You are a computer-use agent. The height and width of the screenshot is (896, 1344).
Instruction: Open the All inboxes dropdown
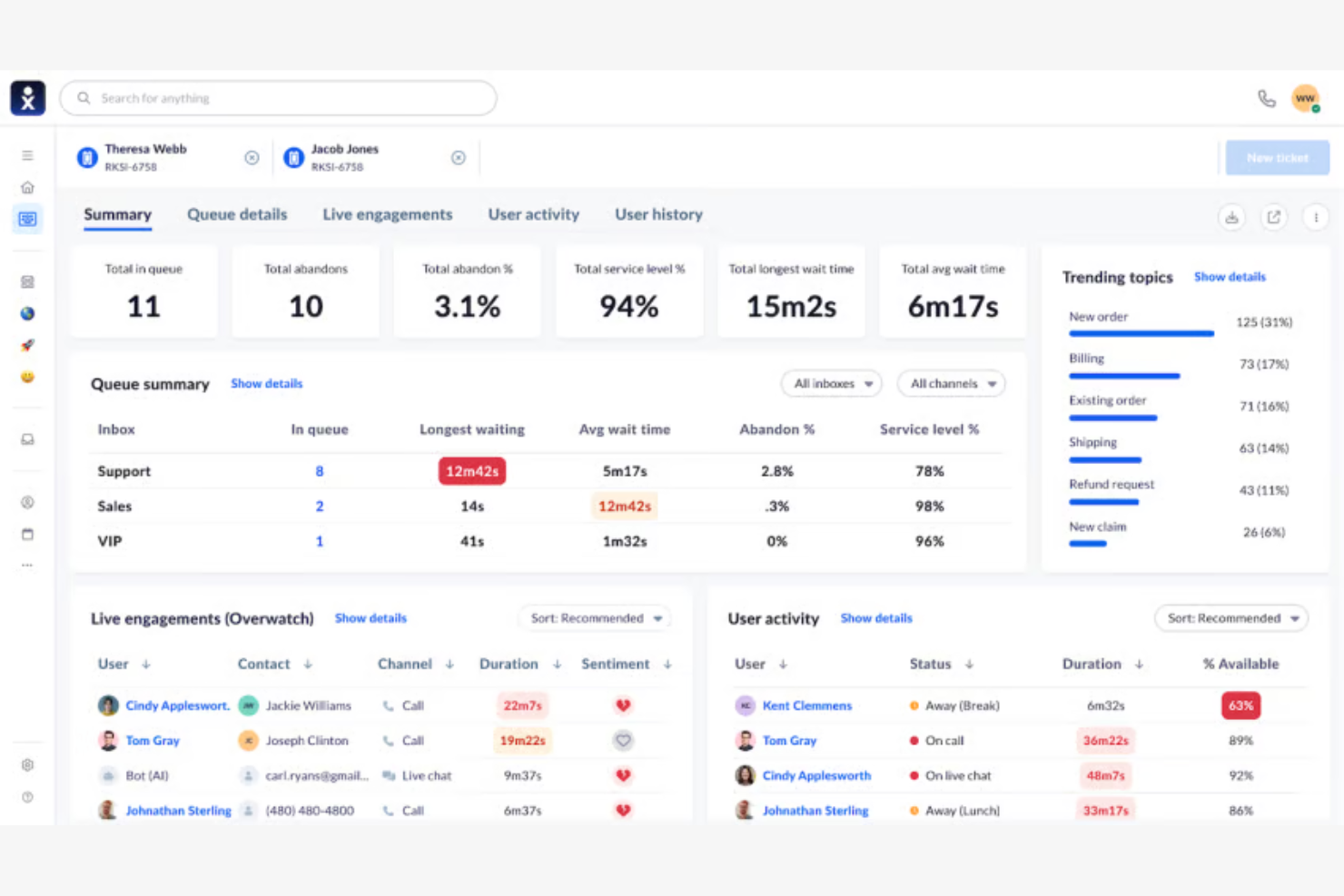coord(829,383)
